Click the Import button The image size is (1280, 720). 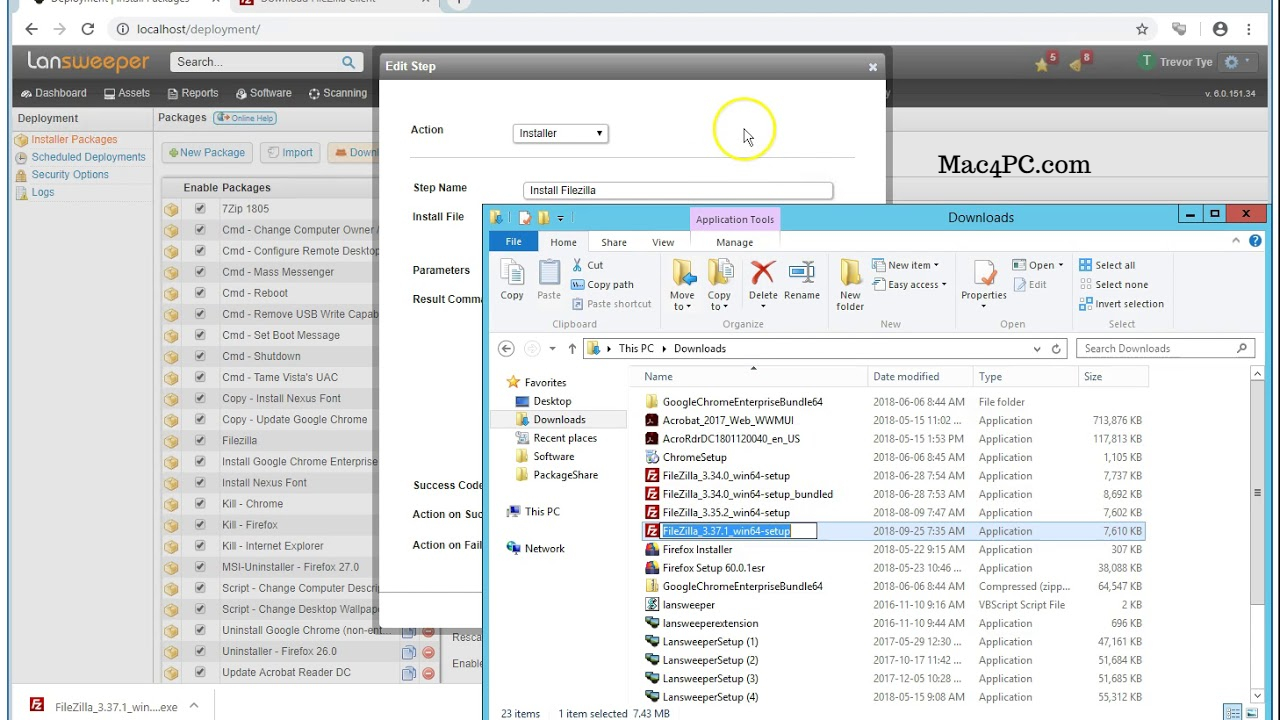click(x=289, y=153)
